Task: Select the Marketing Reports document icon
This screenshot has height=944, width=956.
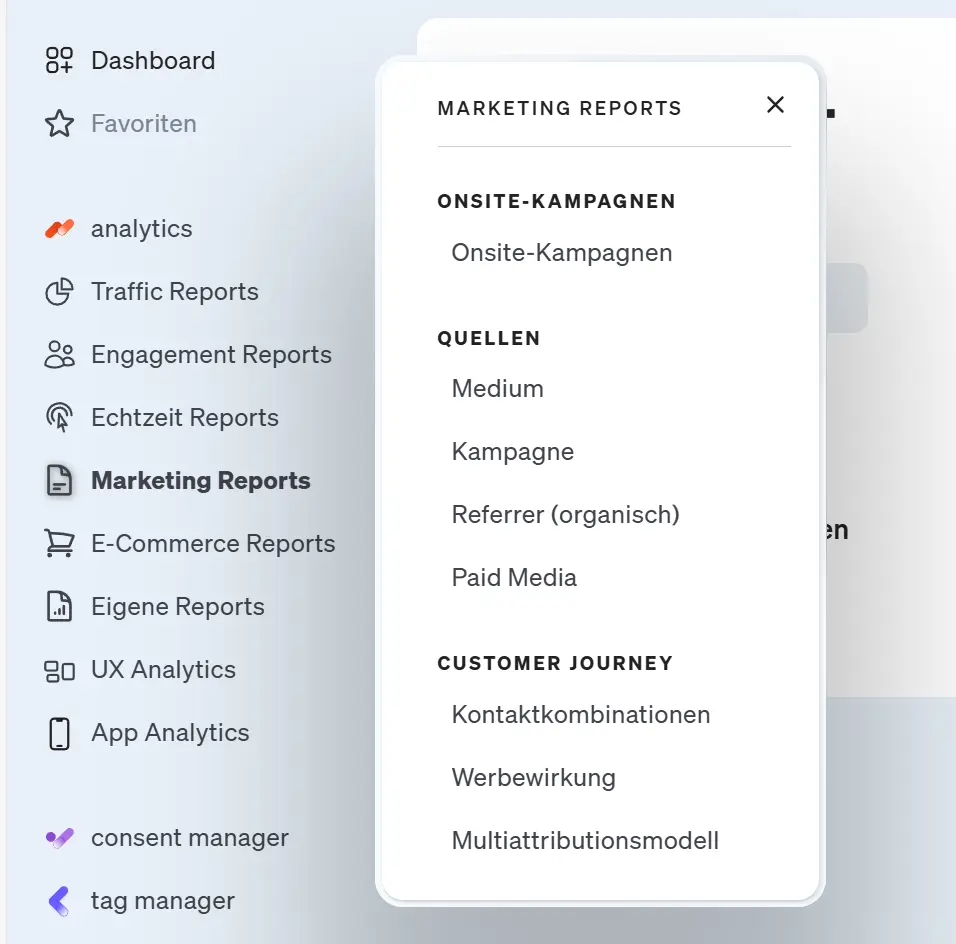Action: click(60, 480)
